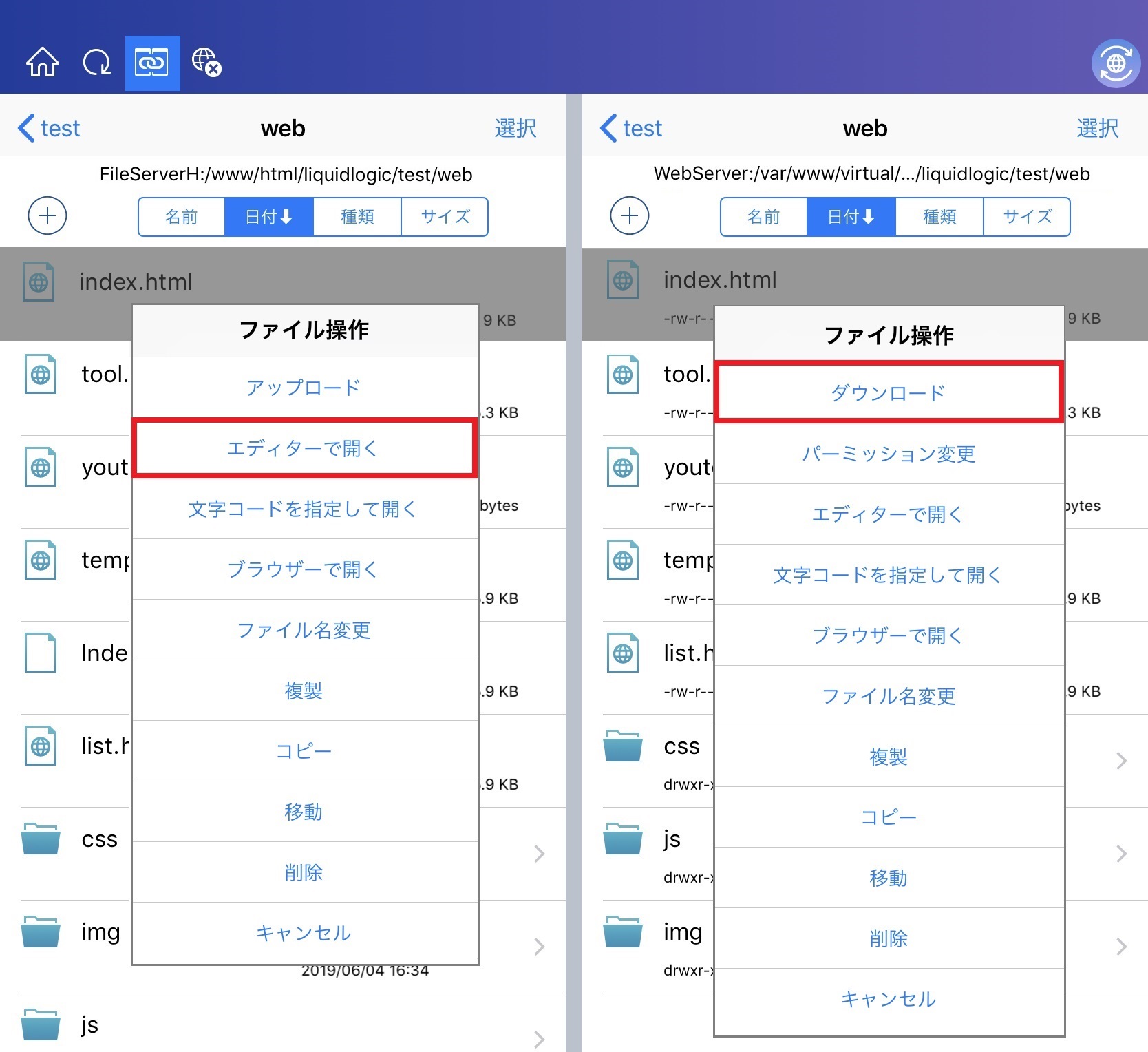Click the css folder icon in the left pane
The height and width of the screenshot is (1052, 1148).
[x=39, y=840]
